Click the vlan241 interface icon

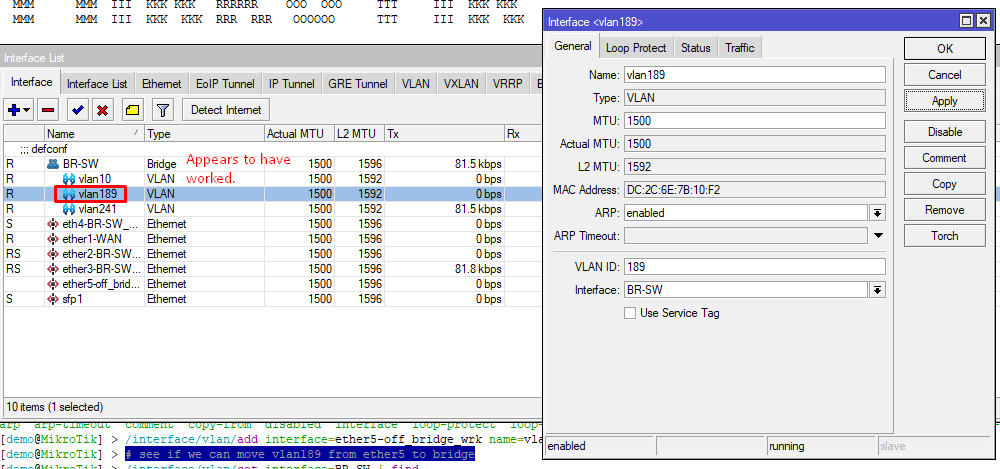click(69, 209)
